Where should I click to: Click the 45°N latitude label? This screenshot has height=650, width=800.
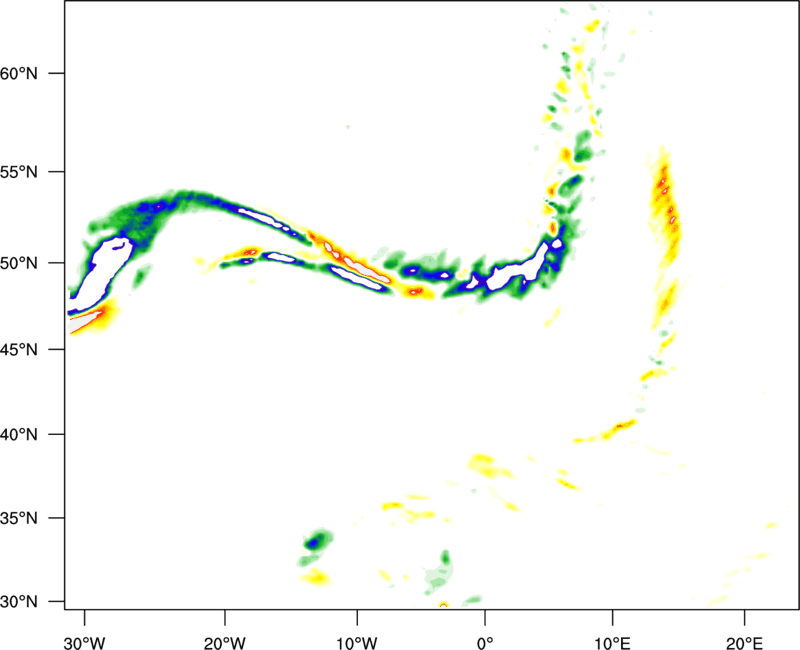click(x=19, y=349)
